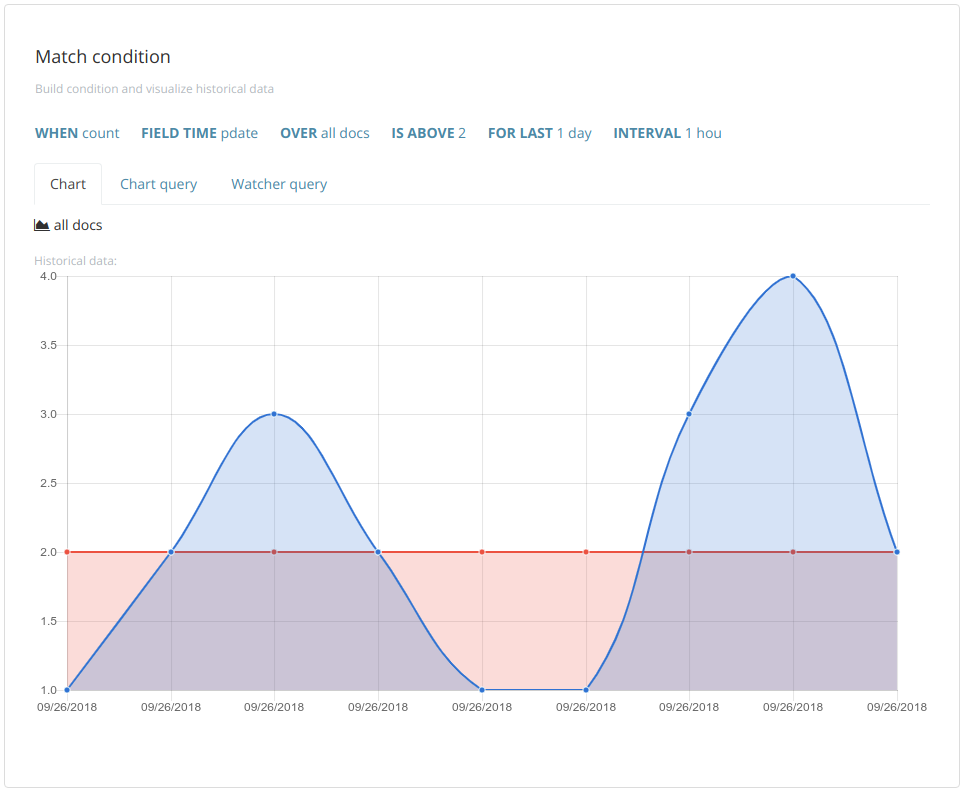Screen dimensions: 964x793
Task: Edit the IS ABOVE 2 threshold condition
Action: pyautogui.click(x=428, y=133)
